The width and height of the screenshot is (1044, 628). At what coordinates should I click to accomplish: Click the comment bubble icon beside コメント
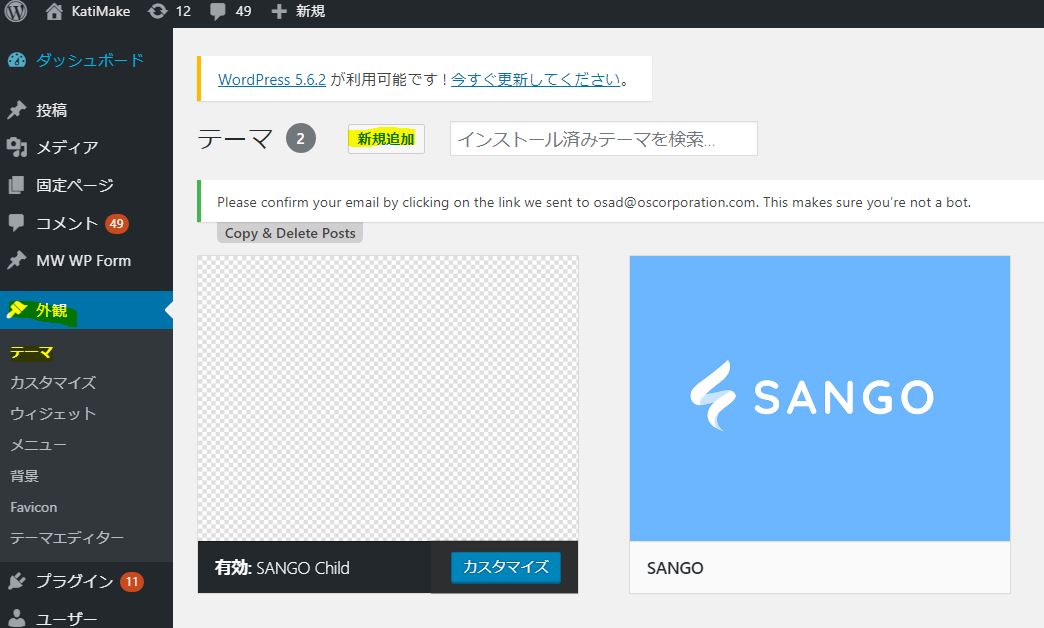17,222
